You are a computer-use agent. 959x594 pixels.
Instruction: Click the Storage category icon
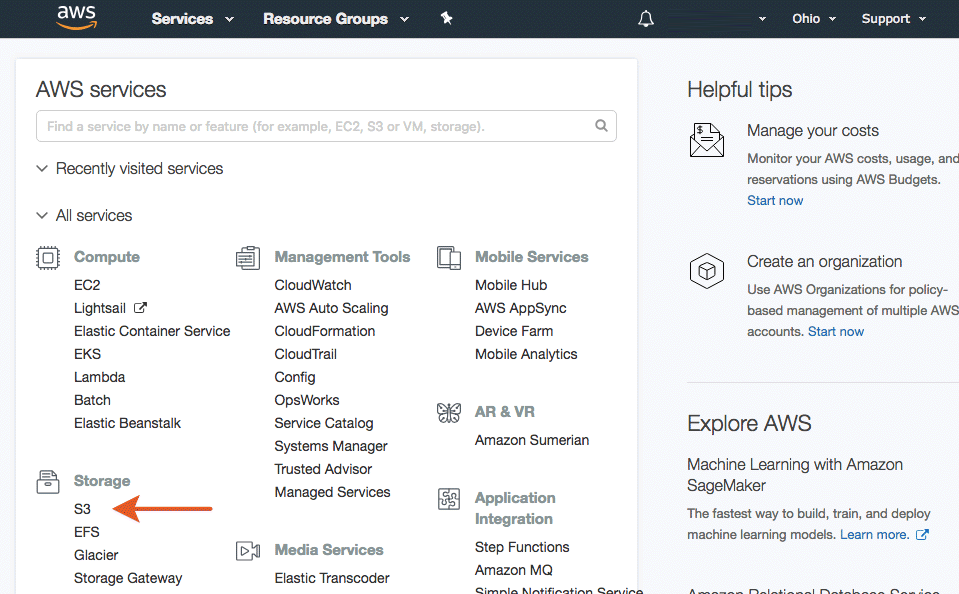pos(48,481)
